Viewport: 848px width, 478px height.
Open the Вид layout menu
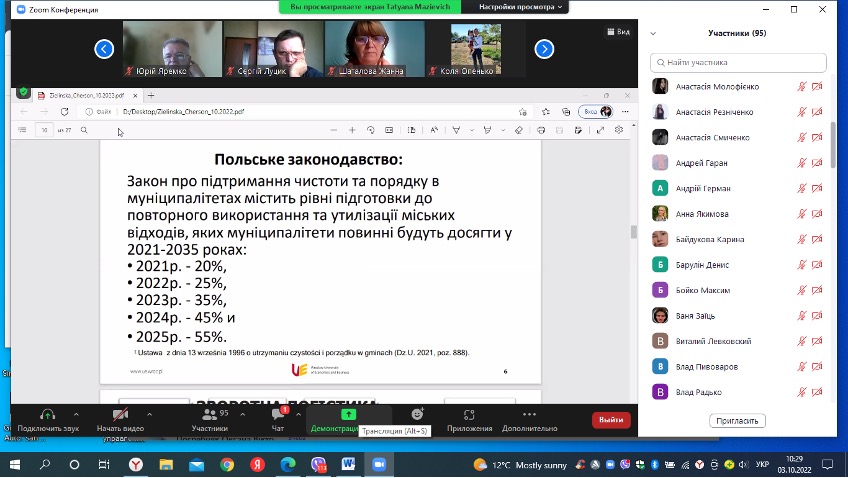pos(619,32)
